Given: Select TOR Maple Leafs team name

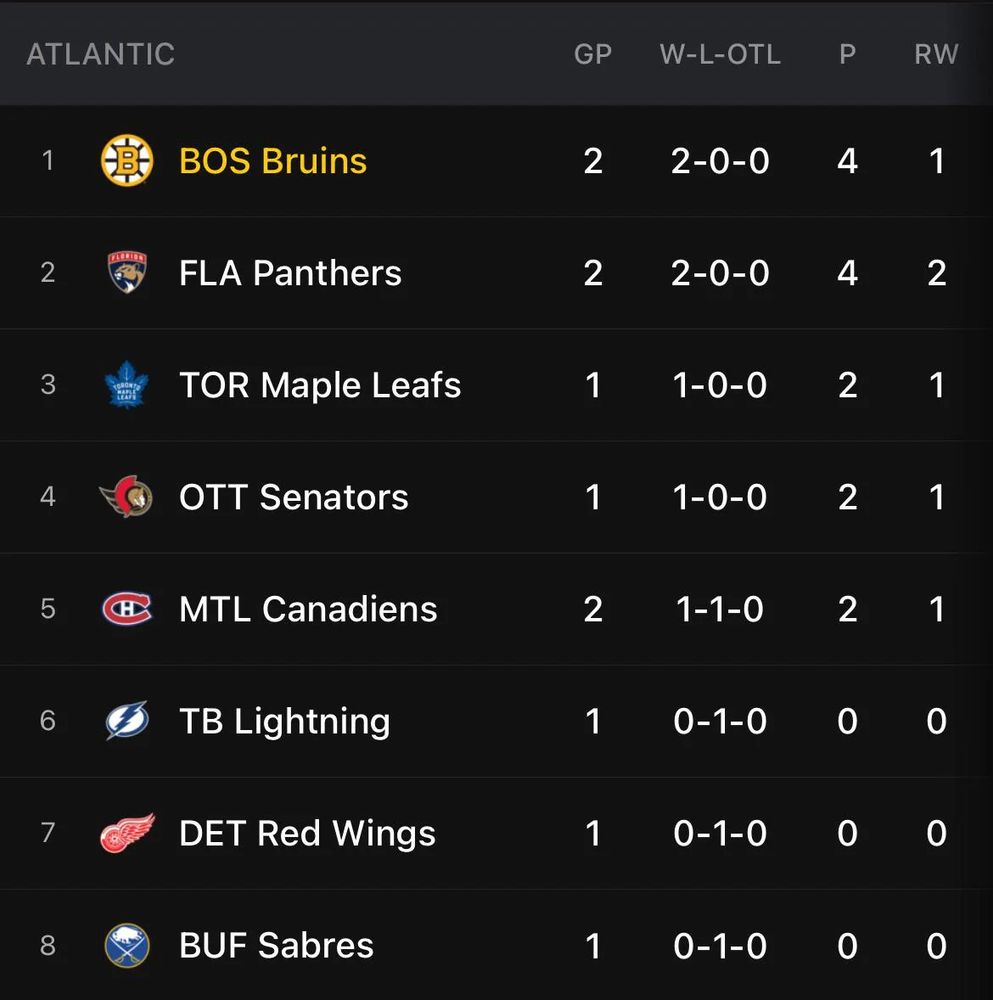Looking at the screenshot, I should (x=320, y=385).
